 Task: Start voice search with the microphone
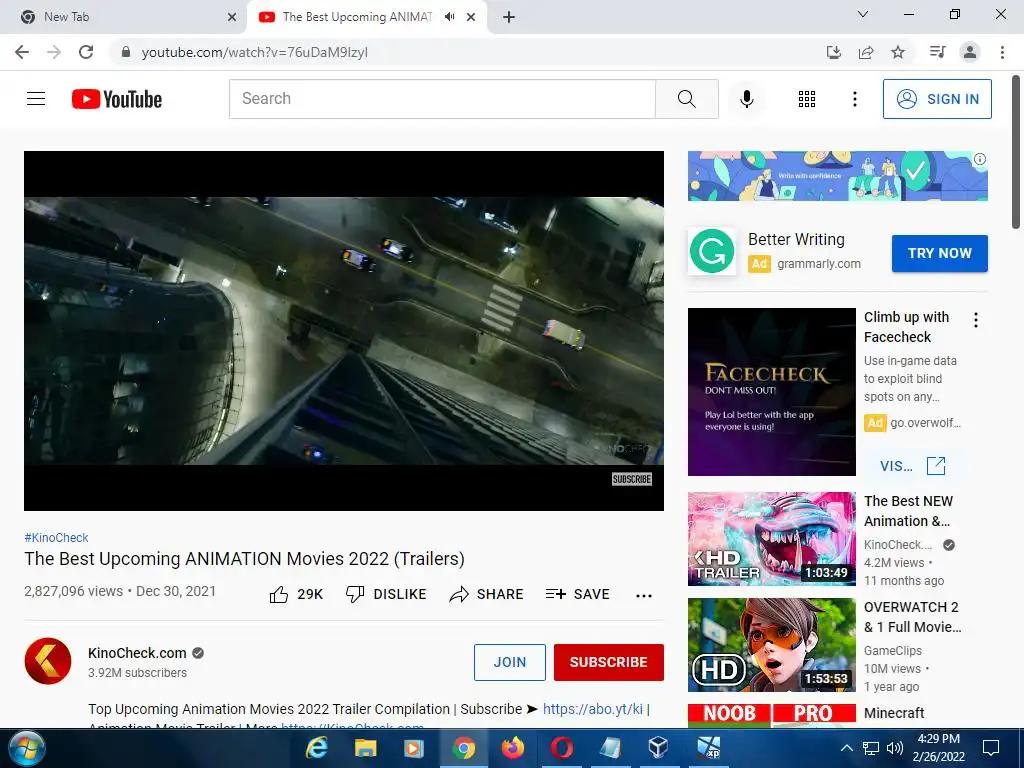[x=746, y=99]
